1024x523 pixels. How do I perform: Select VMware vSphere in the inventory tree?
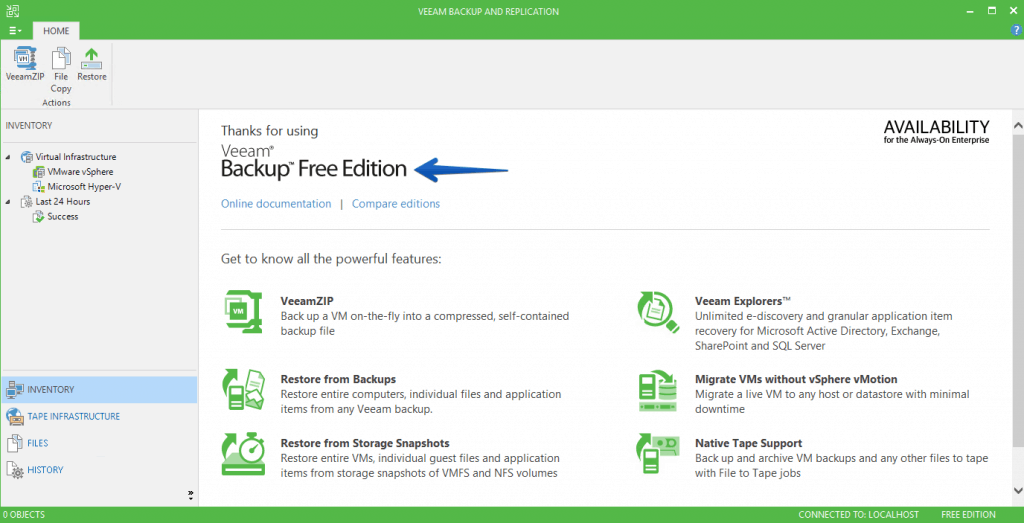(x=80, y=172)
